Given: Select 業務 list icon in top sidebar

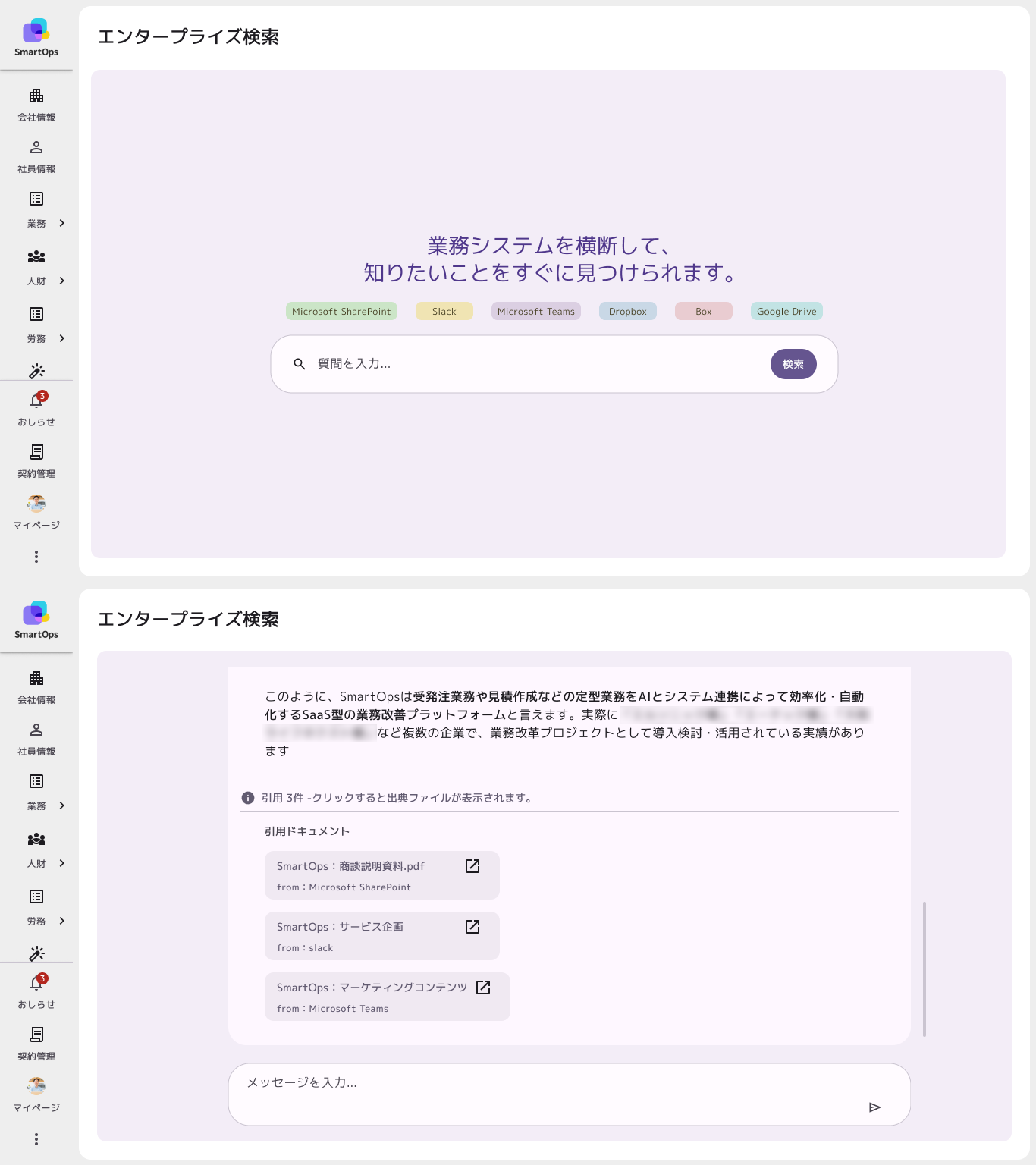Looking at the screenshot, I should pos(36,199).
